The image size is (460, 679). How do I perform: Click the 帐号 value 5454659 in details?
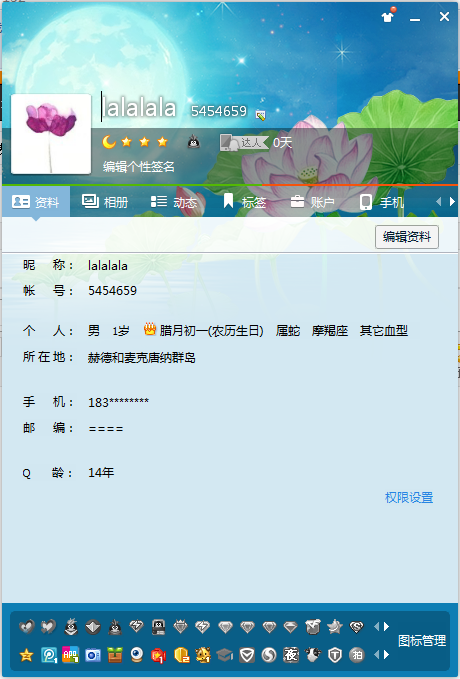click(113, 291)
